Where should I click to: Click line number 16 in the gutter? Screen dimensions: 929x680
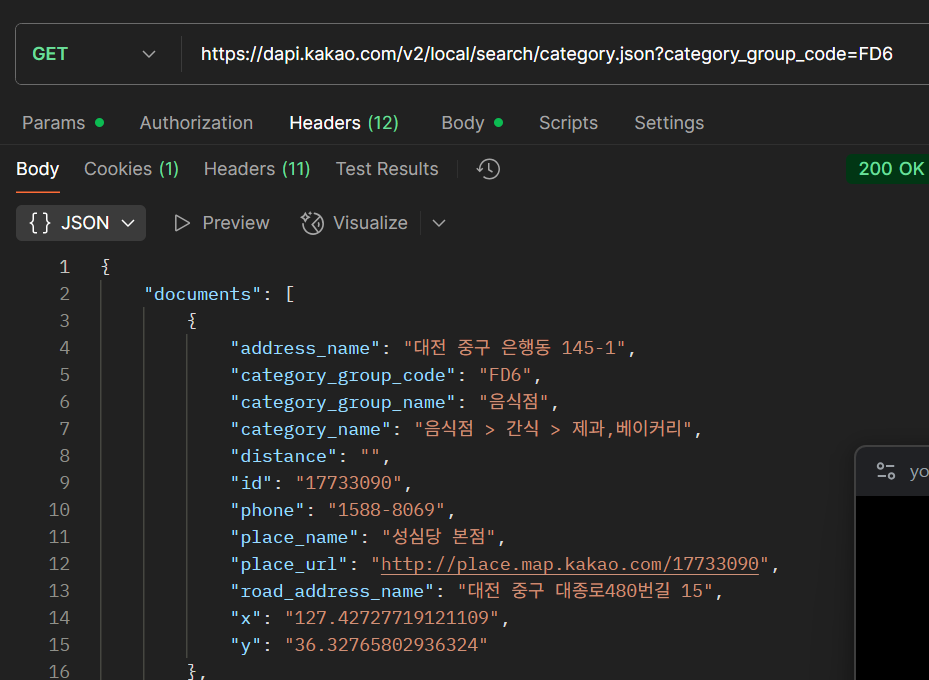(59, 672)
